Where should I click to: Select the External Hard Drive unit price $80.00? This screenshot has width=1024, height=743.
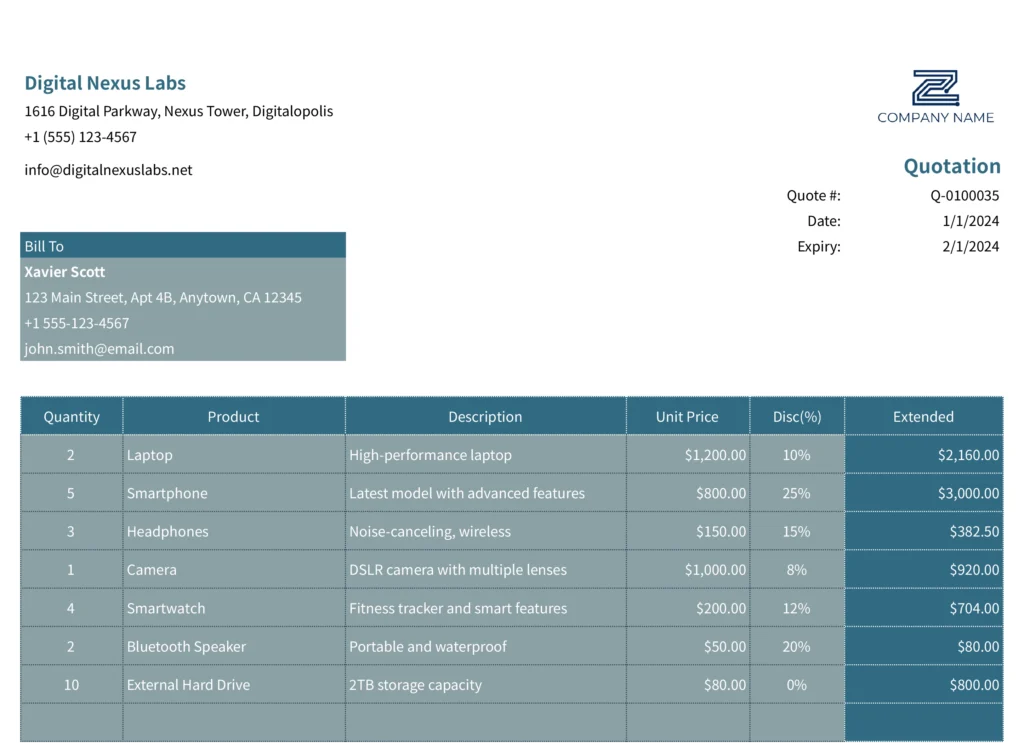[x=688, y=684]
